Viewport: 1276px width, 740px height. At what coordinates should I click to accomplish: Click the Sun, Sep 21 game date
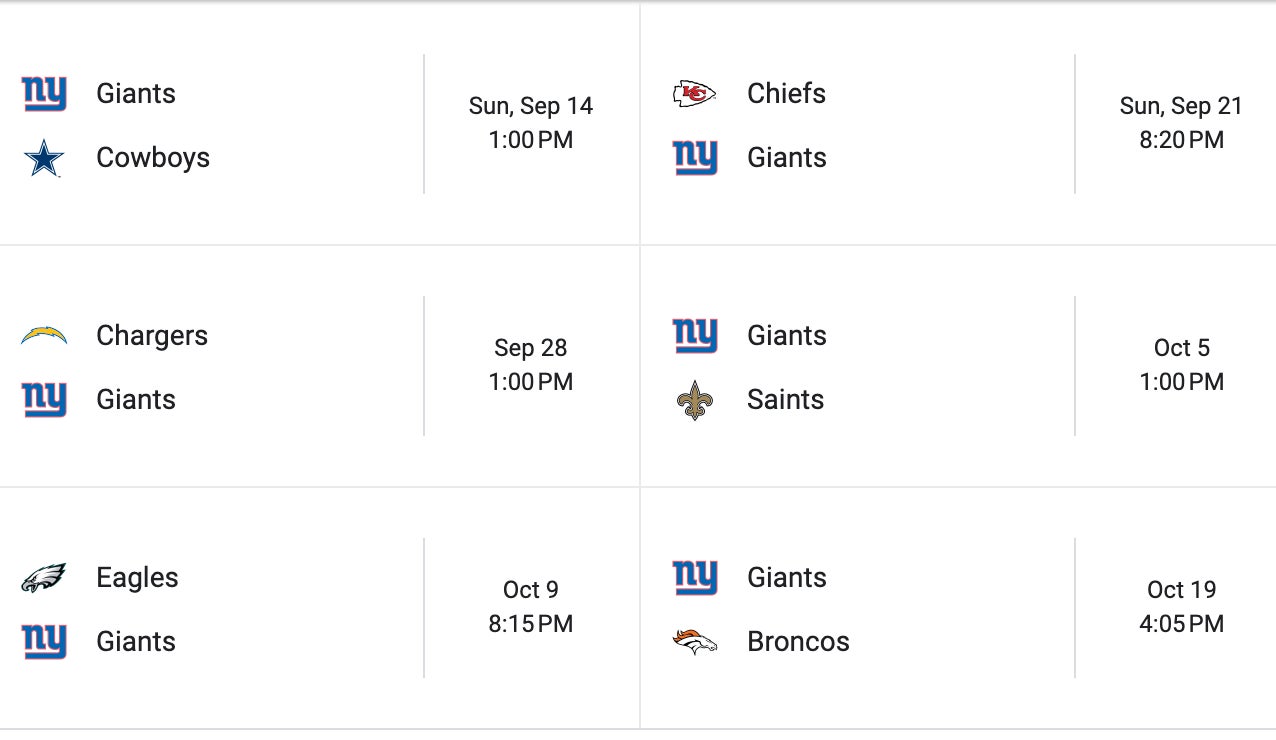1181,106
